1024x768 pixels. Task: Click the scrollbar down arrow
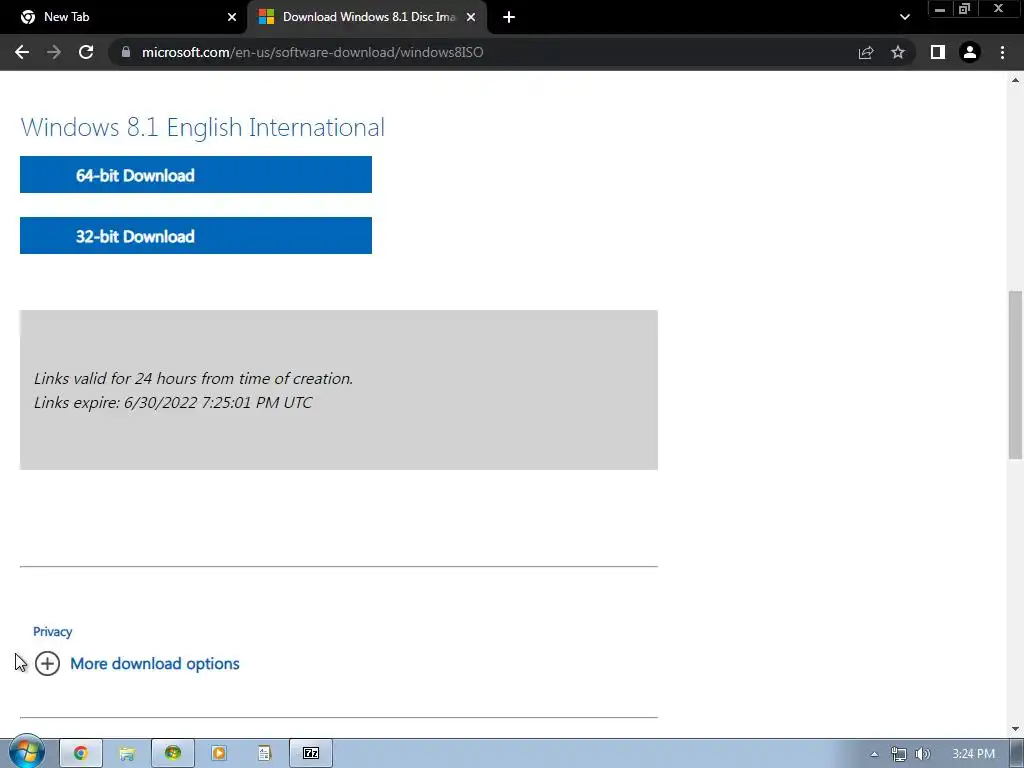pyautogui.click(x=1015, y=729)
